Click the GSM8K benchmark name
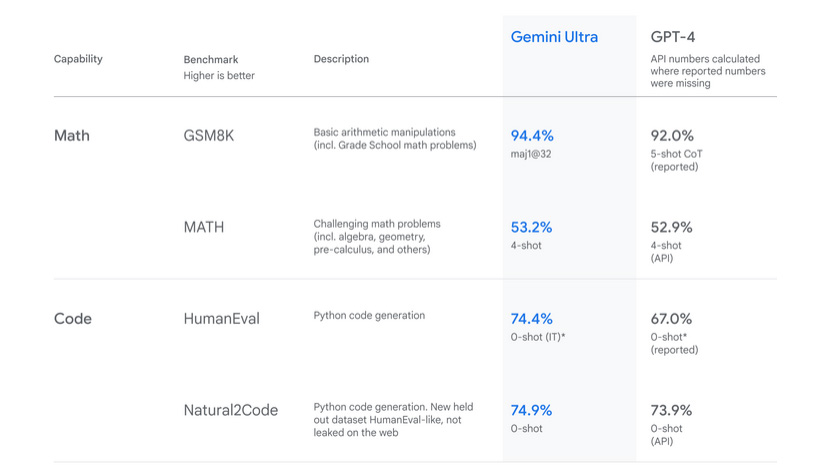Viewport: 831px width, 467px height. point(209,135)
